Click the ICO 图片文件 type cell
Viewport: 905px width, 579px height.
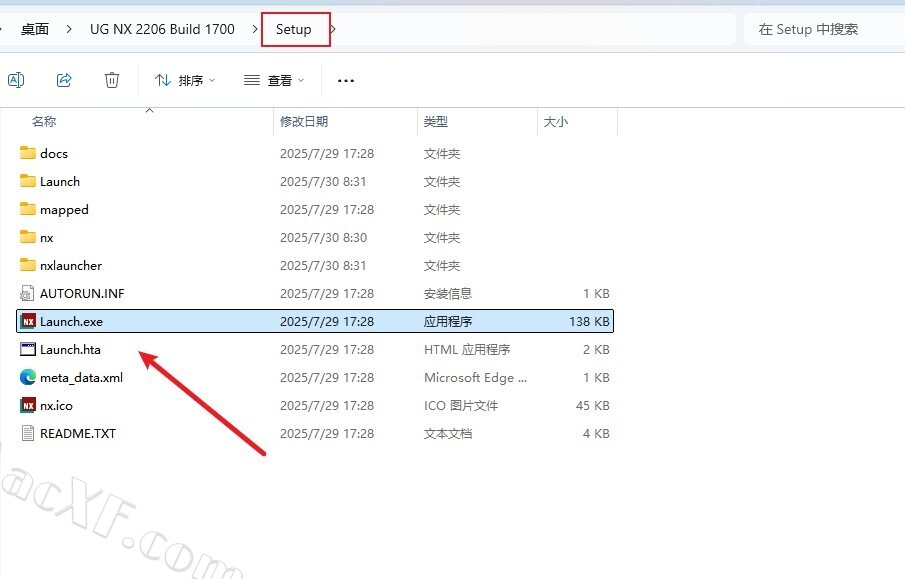tap(461, 406)
